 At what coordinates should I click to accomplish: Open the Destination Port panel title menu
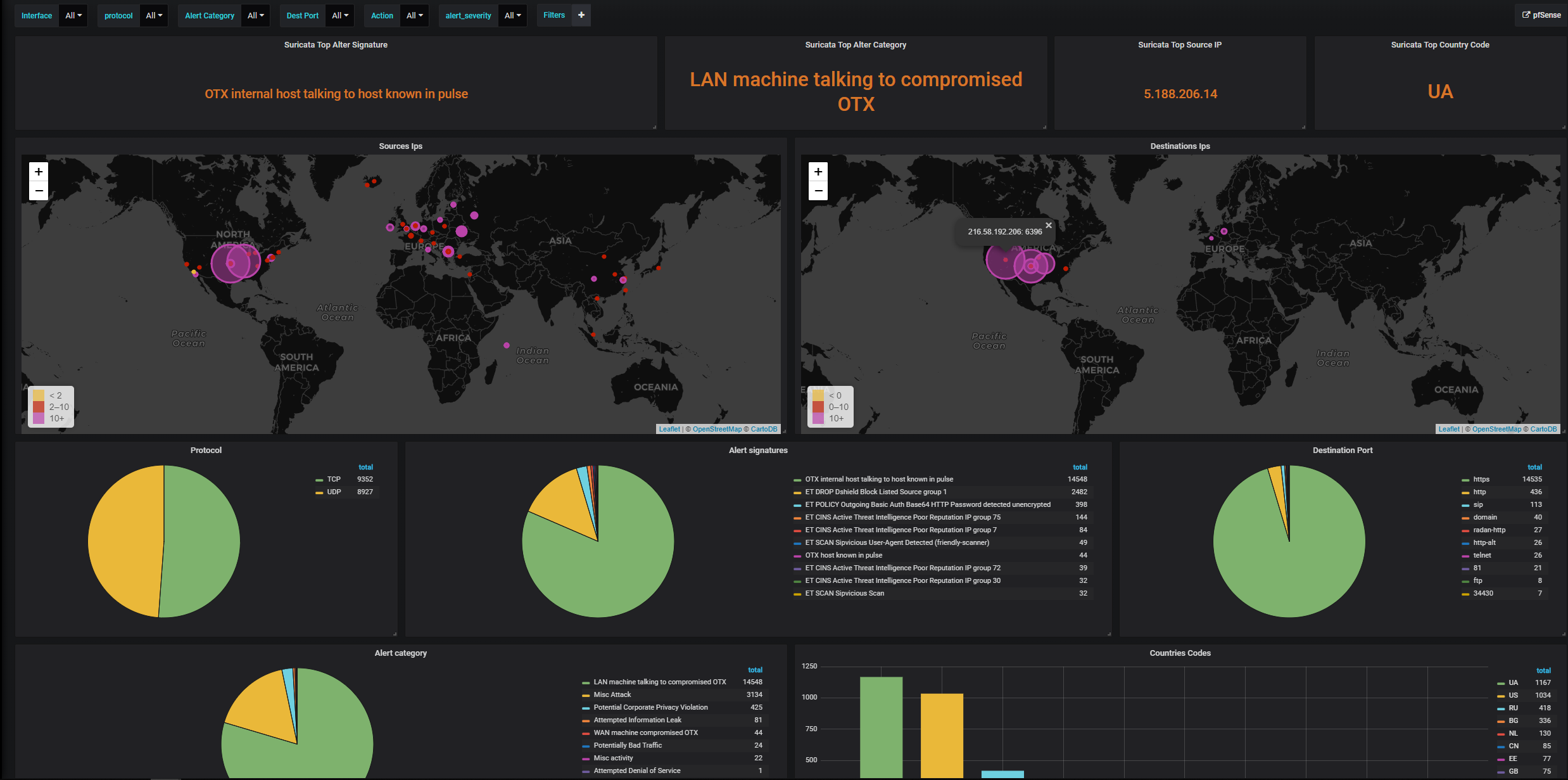coord(1343,451)
